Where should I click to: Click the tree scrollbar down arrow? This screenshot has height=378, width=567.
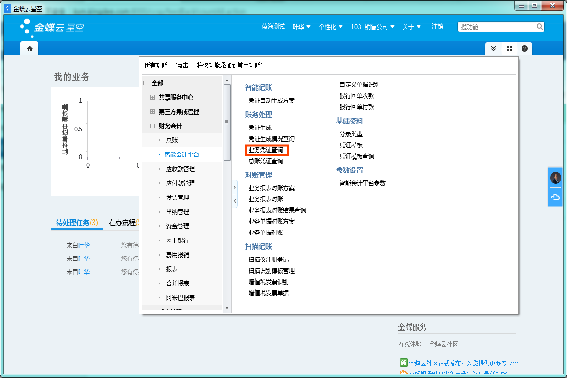227,308
